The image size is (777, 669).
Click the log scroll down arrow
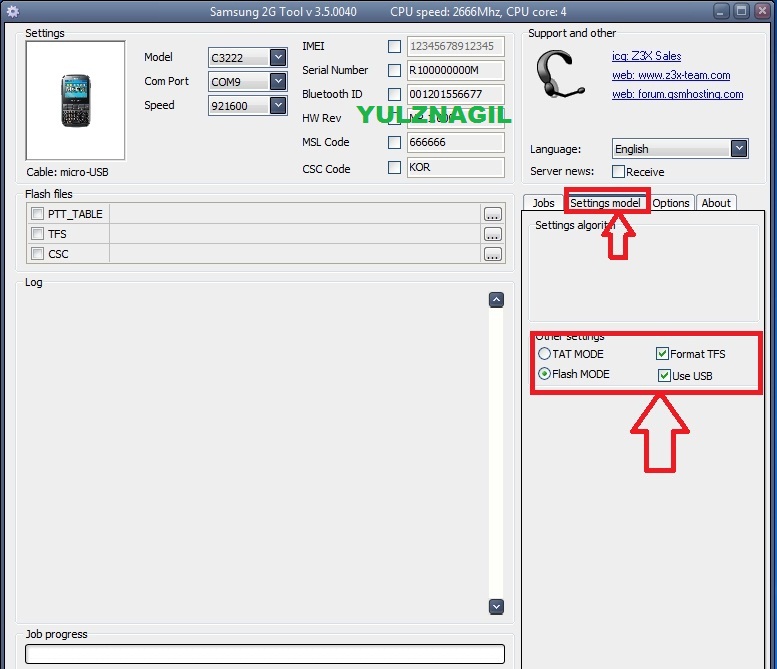[496, 607]
